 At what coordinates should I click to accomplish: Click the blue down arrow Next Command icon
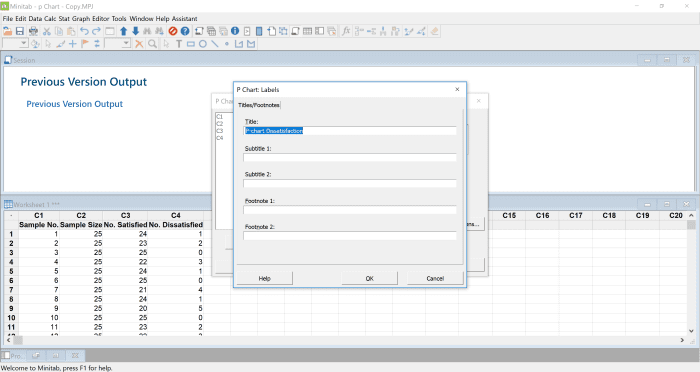(135, 31)
